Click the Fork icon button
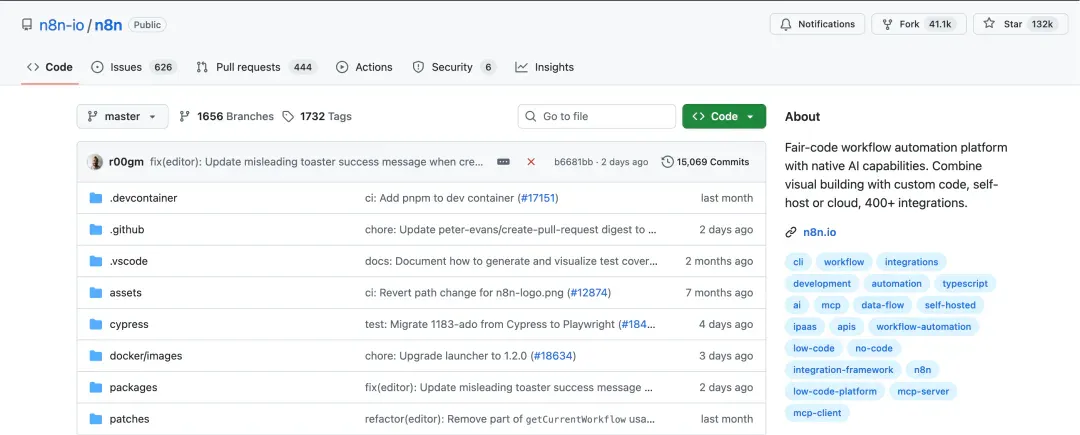Viewport: 1080px width, 435px height. tap(887, 24)
